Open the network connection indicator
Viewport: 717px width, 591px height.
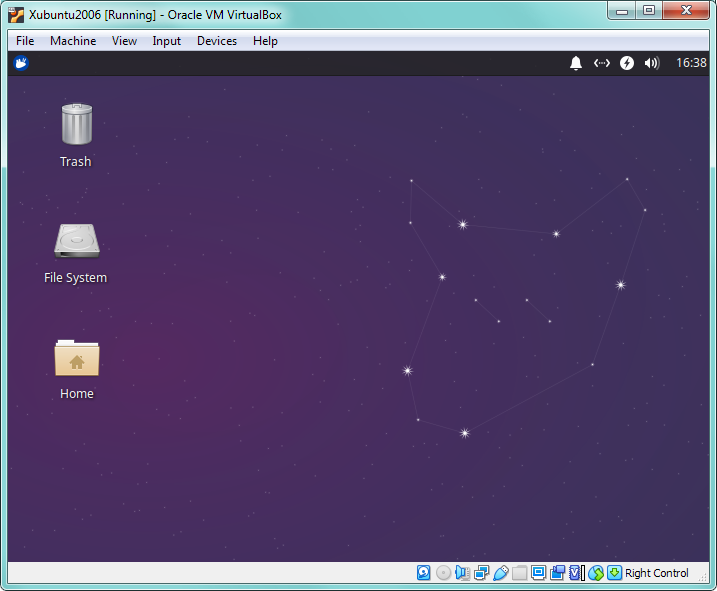(x=602, y=63)
